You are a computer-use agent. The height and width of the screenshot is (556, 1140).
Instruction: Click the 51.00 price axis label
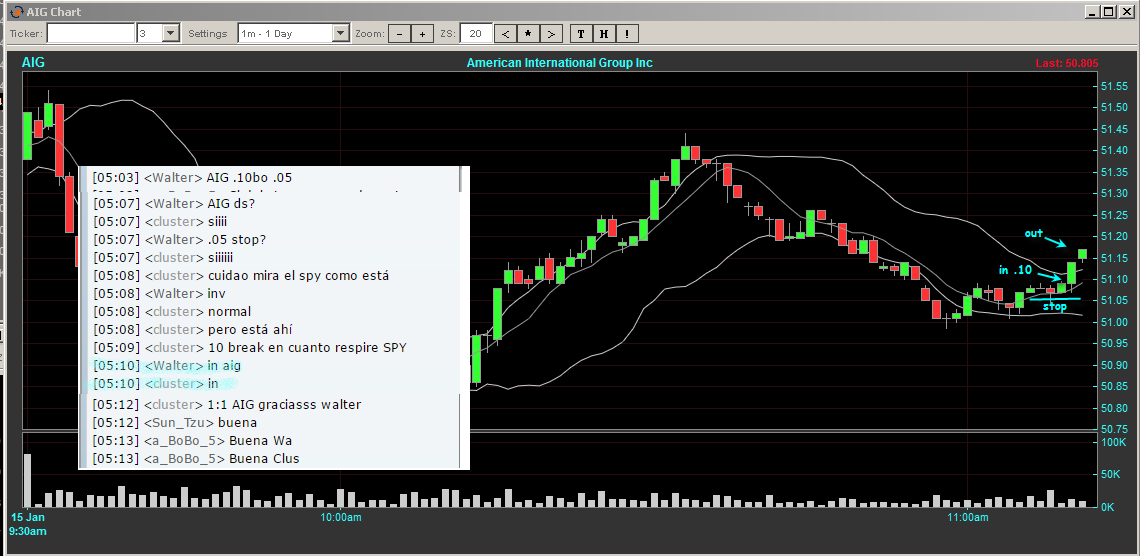pyautogui.click(x=1115, y=322)
